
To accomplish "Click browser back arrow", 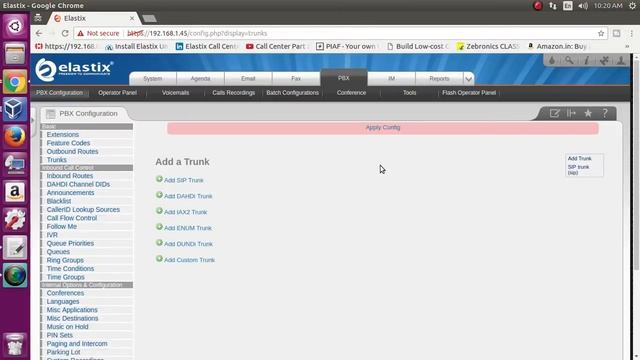I will [x=39, y=33].
